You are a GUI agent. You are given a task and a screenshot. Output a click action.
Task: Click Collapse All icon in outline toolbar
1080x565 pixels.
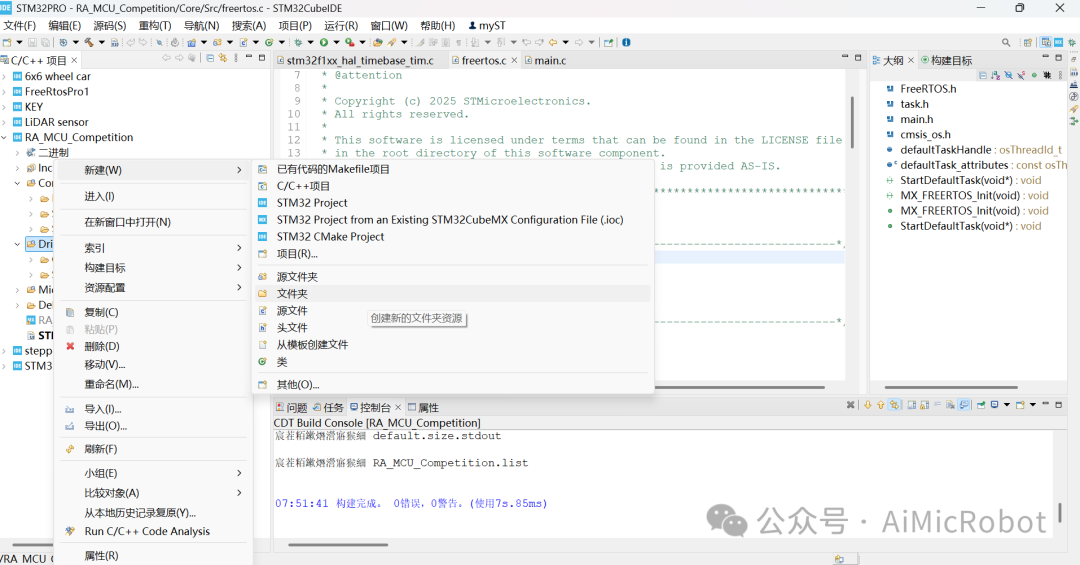click(x=983, y=75)
